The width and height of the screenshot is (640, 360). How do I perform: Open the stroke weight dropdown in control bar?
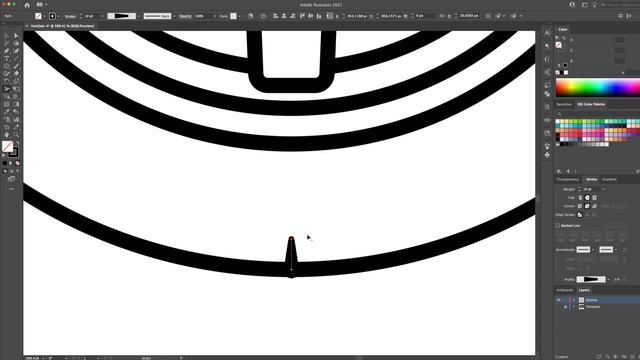click(x=102, y=16)
